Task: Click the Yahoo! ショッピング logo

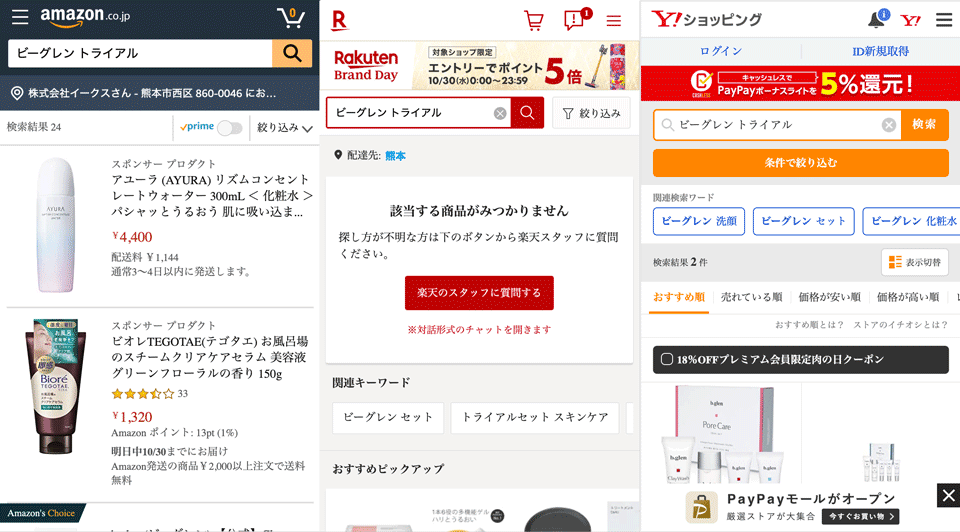Action: click(x=706, y=19)
